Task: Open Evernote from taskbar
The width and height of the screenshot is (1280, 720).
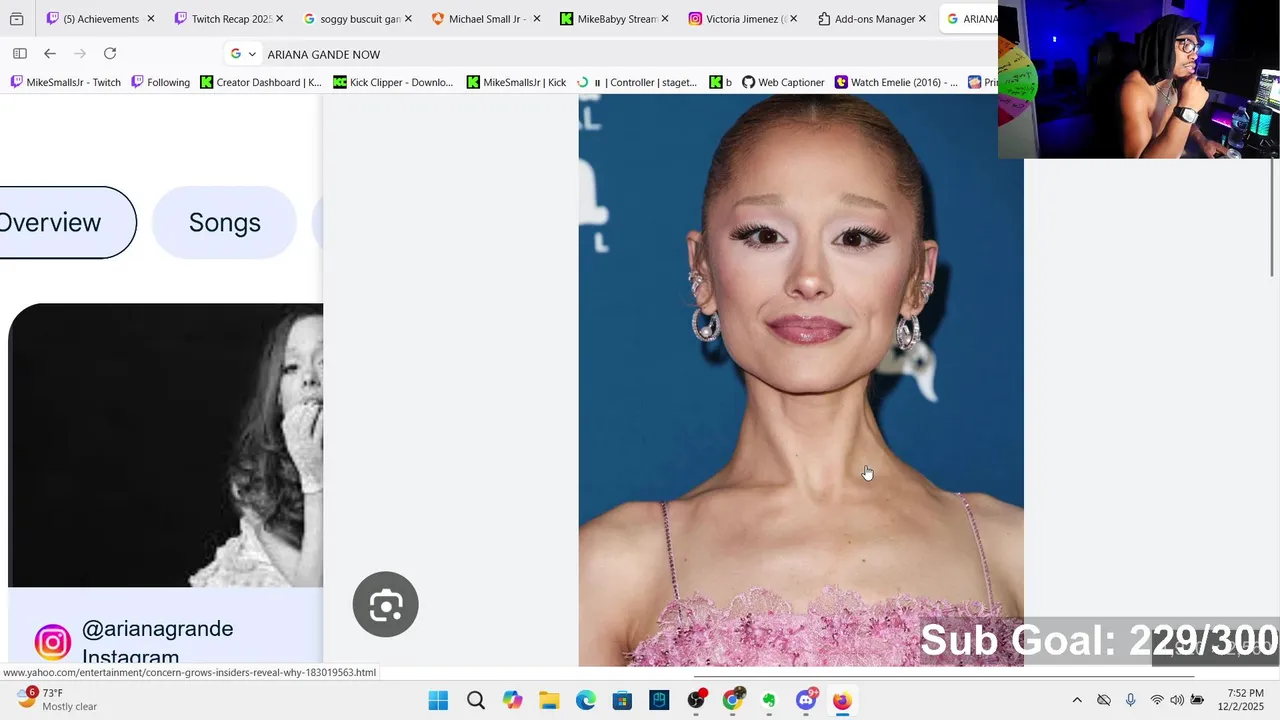Action: (769, 700)
